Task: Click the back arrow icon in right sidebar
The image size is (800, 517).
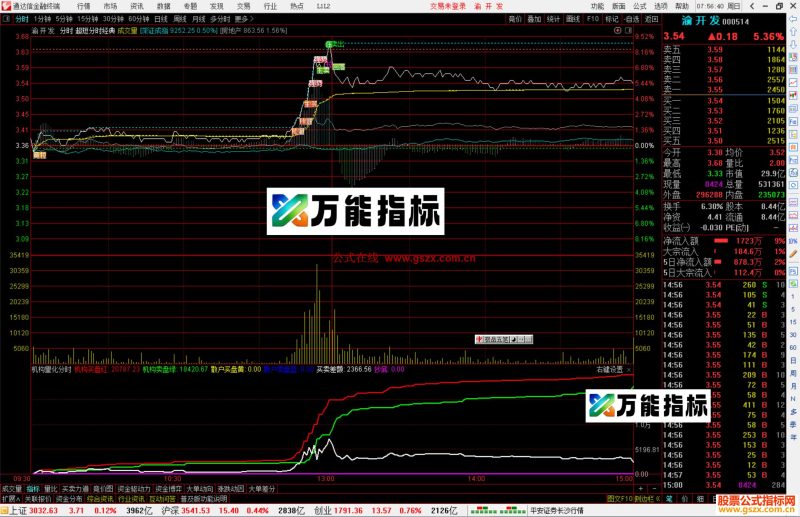Action: [793, 19]
